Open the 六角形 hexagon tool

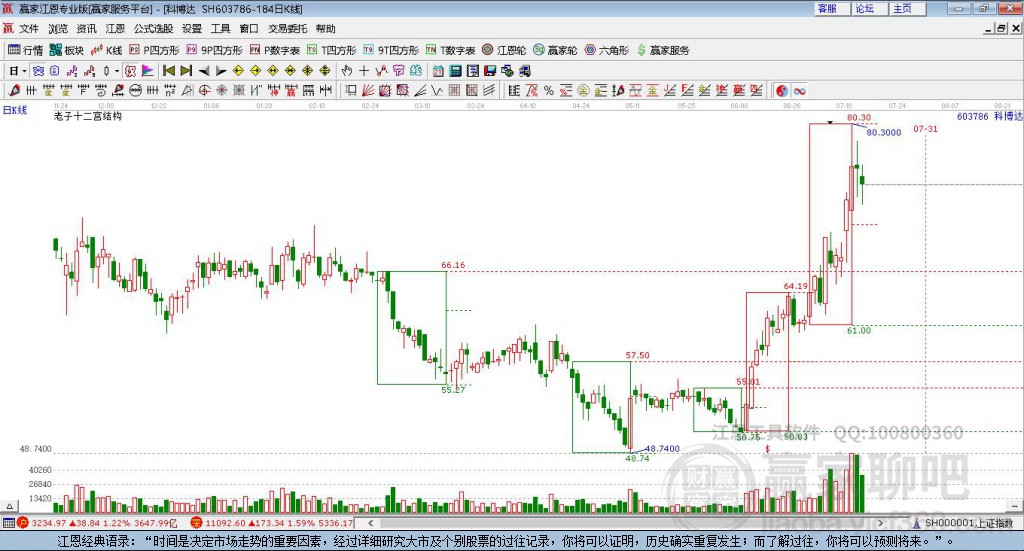click(x=607, y=50)
